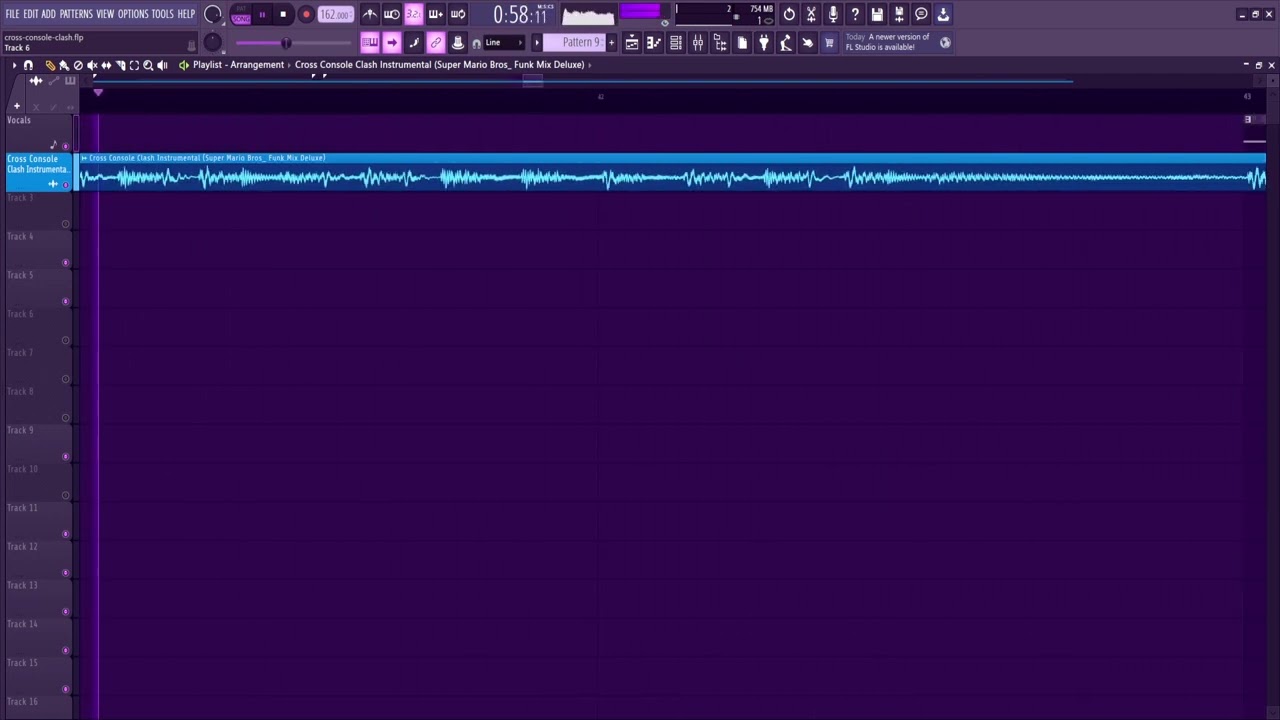Screen dimensions: 1280x720
Task: Open the PATTERNS menu
Action: tap(76, 14)
